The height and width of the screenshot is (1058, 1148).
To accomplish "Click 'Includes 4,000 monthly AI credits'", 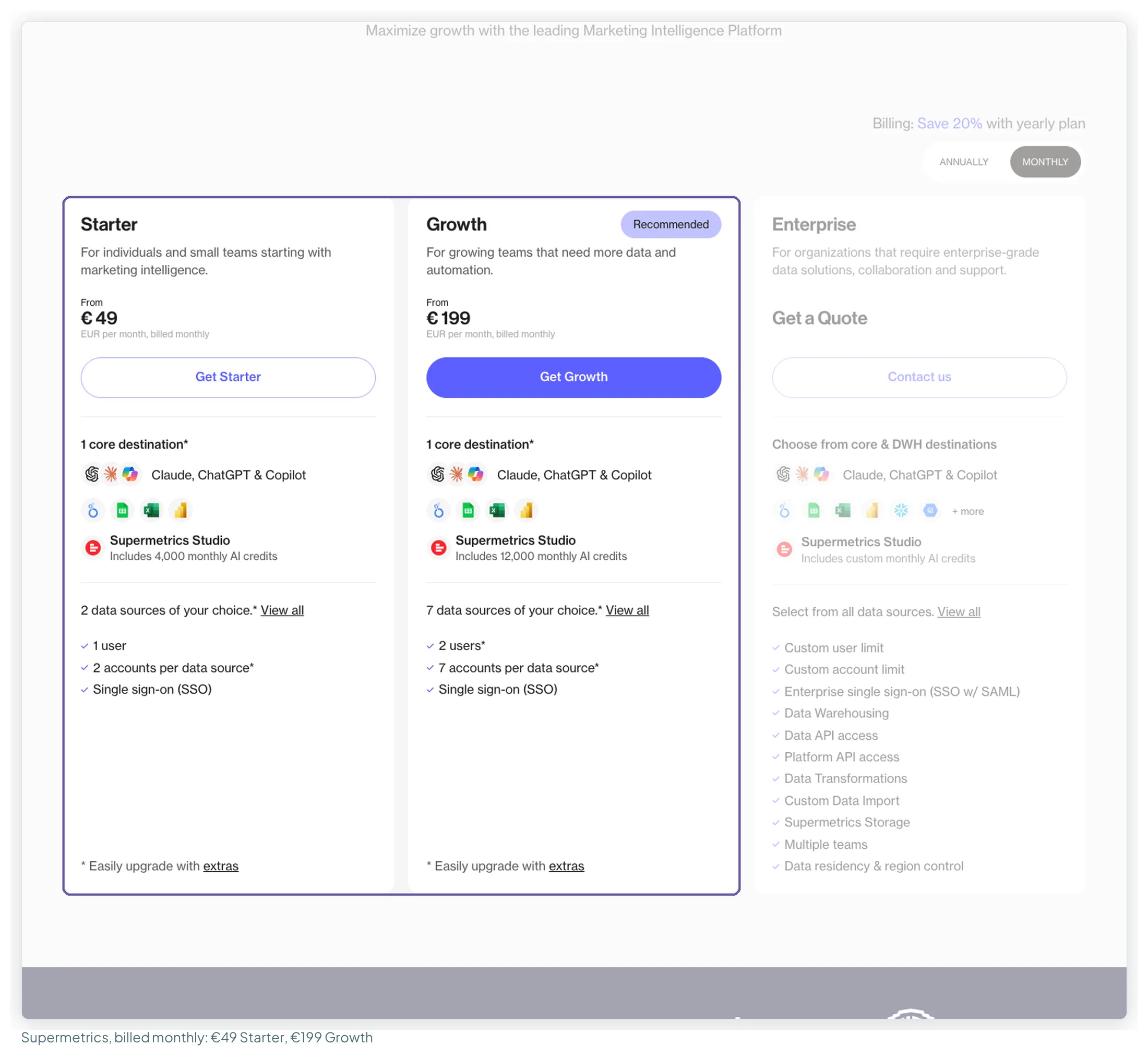I will [194, 557].
